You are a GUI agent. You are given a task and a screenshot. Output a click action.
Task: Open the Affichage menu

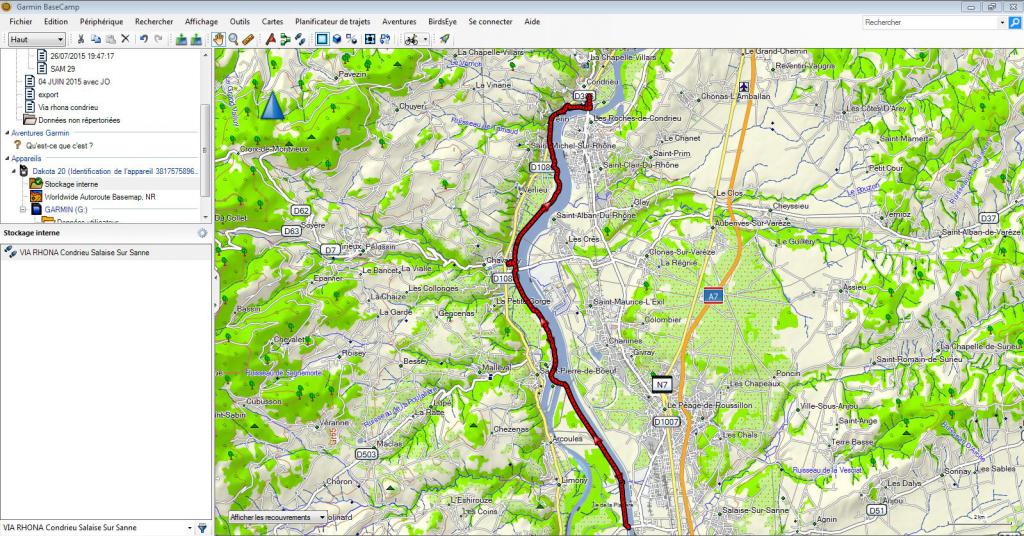201,22
